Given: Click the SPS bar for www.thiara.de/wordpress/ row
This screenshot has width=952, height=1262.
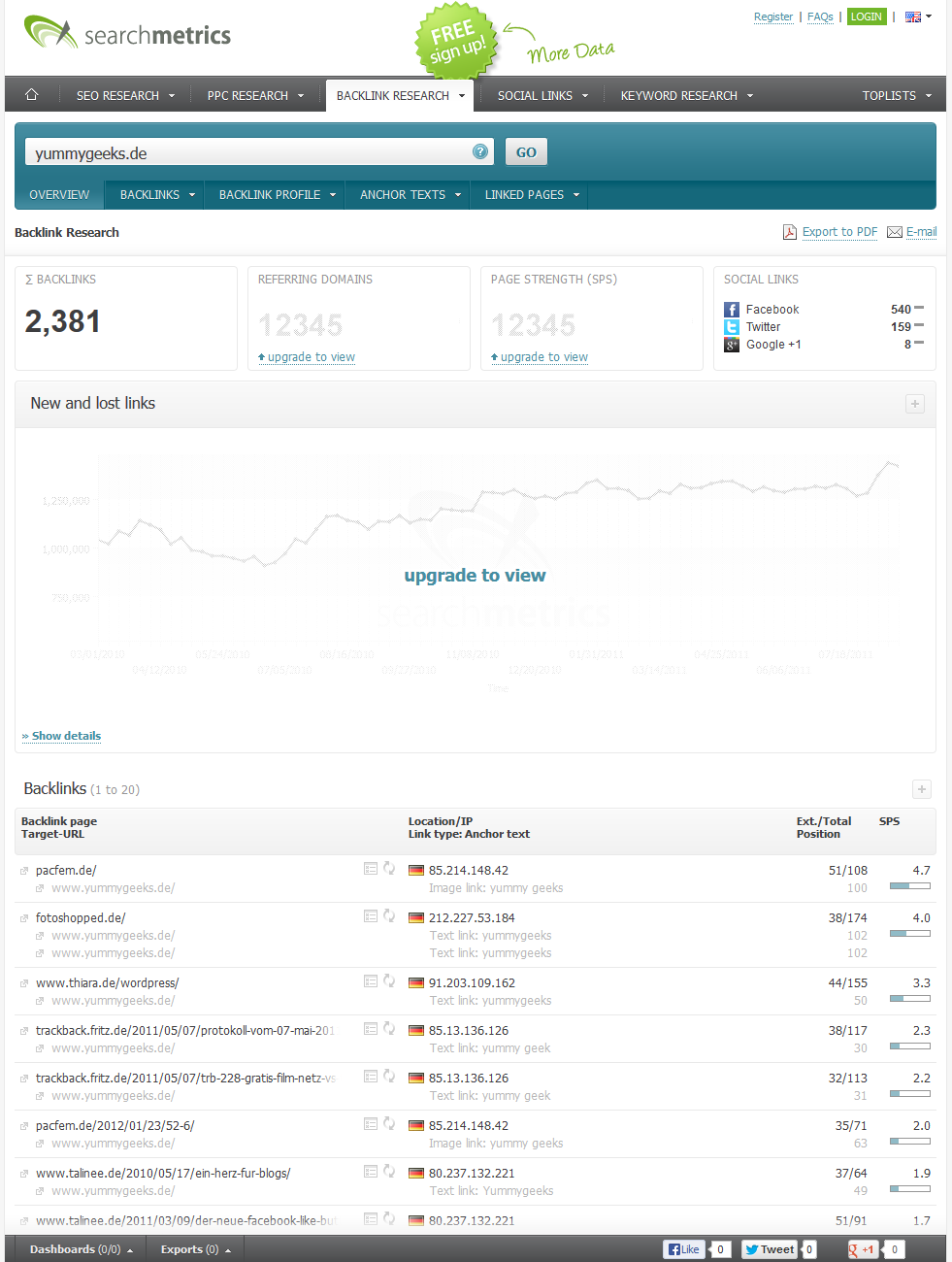Looking at the screenshot, I should [910, 999].
